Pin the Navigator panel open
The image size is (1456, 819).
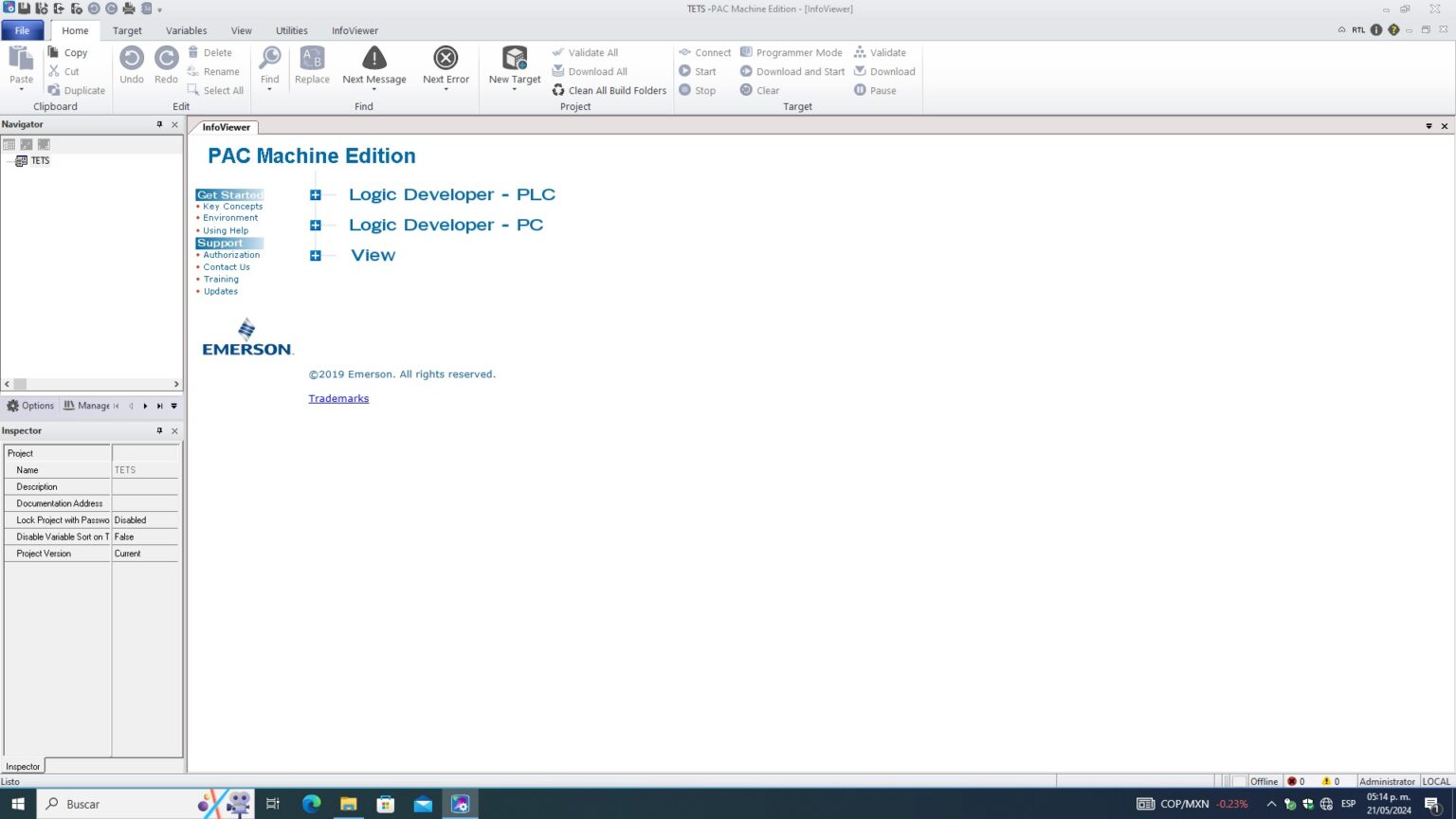159,124
